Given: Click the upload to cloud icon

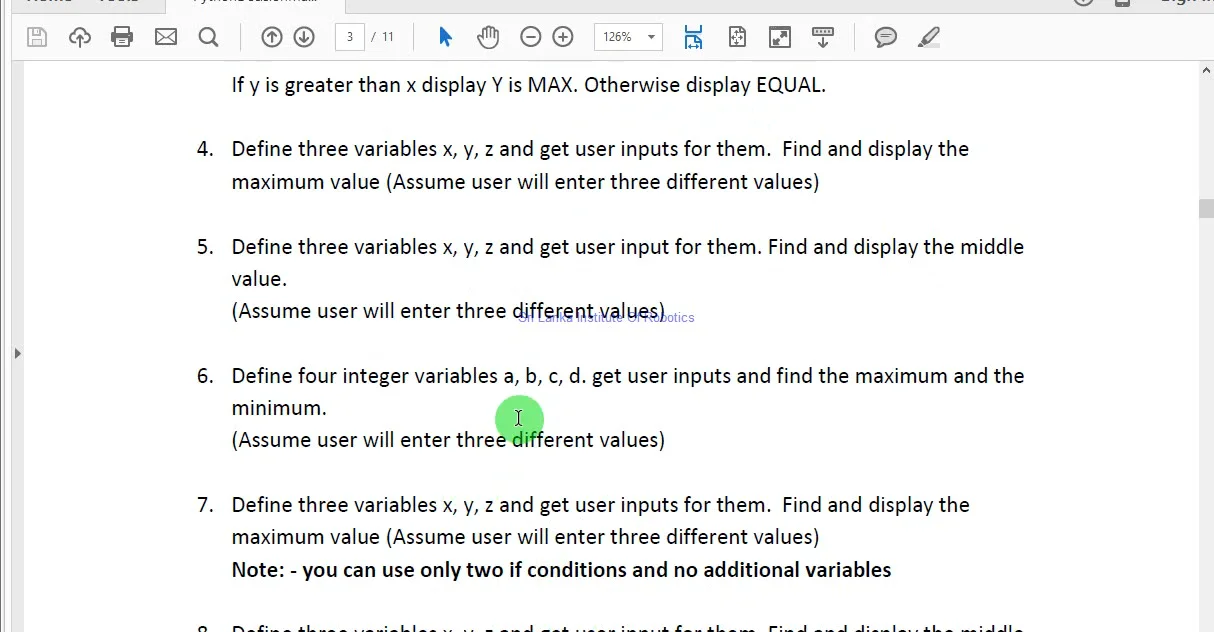Looking at the screenshot, I should point(79,37).
